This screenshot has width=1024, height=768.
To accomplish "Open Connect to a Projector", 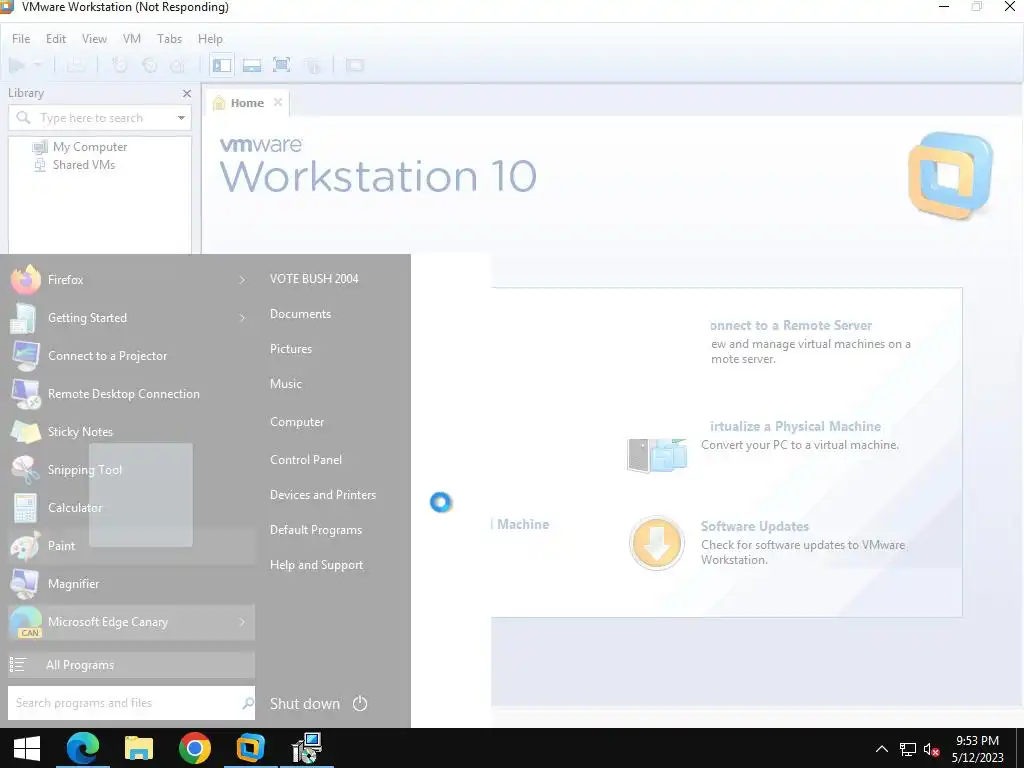I will click(131, 356).
